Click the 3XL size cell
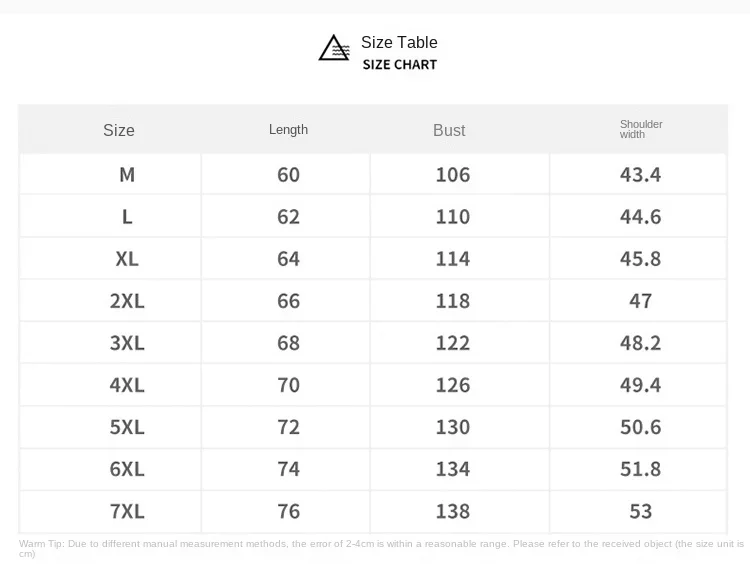This screenshot has width=750, height=570. 127,343
